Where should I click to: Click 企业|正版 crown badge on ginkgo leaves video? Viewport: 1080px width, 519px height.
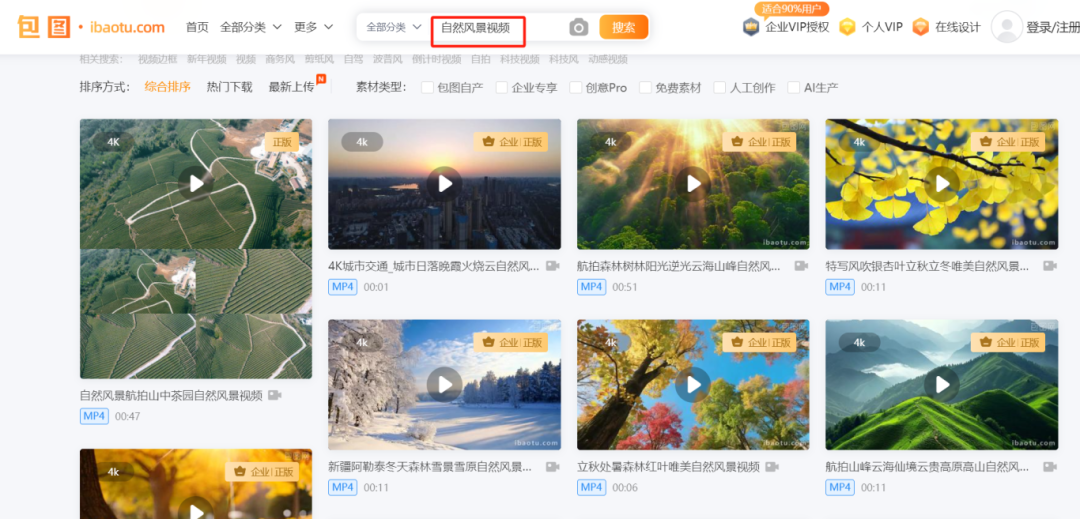pos(1008,142)
